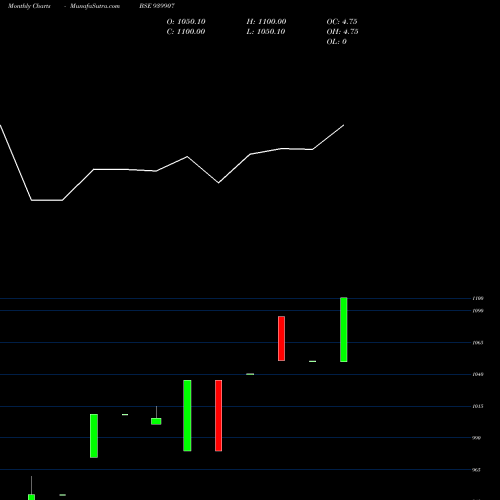Select the open value 'O: 1050.10'

[x=186, y=22]
